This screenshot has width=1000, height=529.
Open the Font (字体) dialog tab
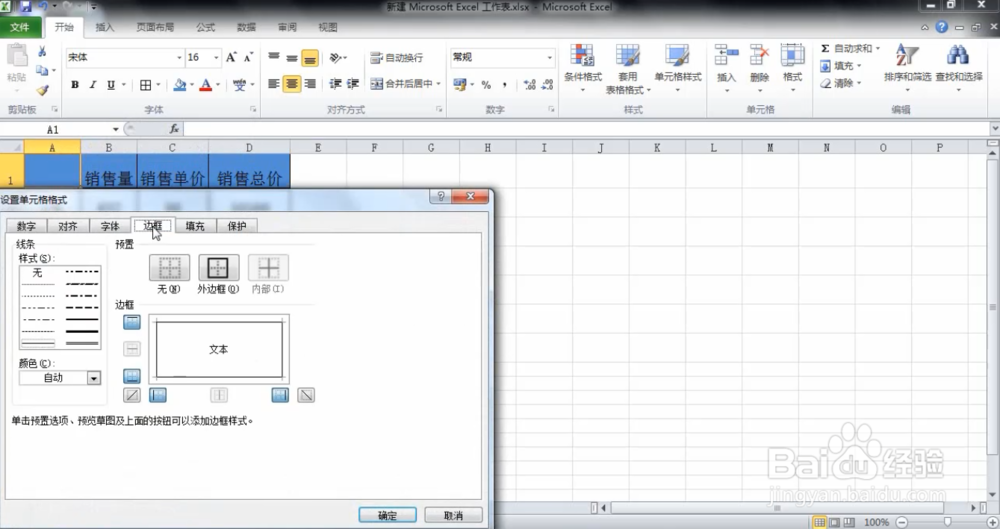(110, 226)
